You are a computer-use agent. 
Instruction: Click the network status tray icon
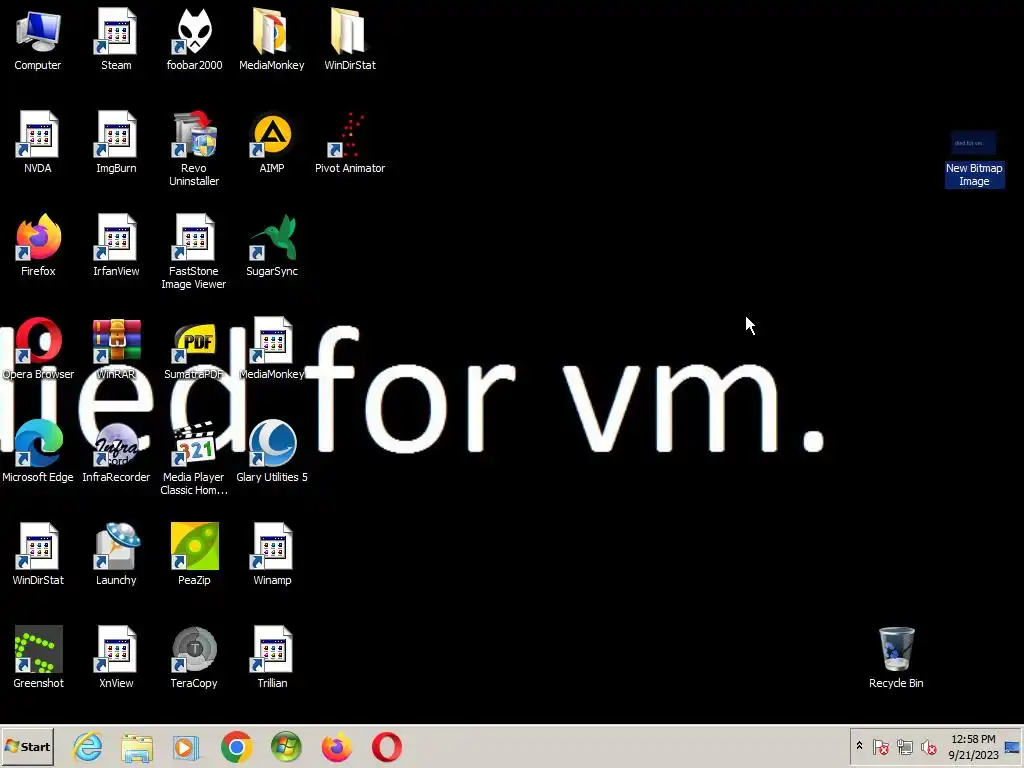click(x=904, y=746)
